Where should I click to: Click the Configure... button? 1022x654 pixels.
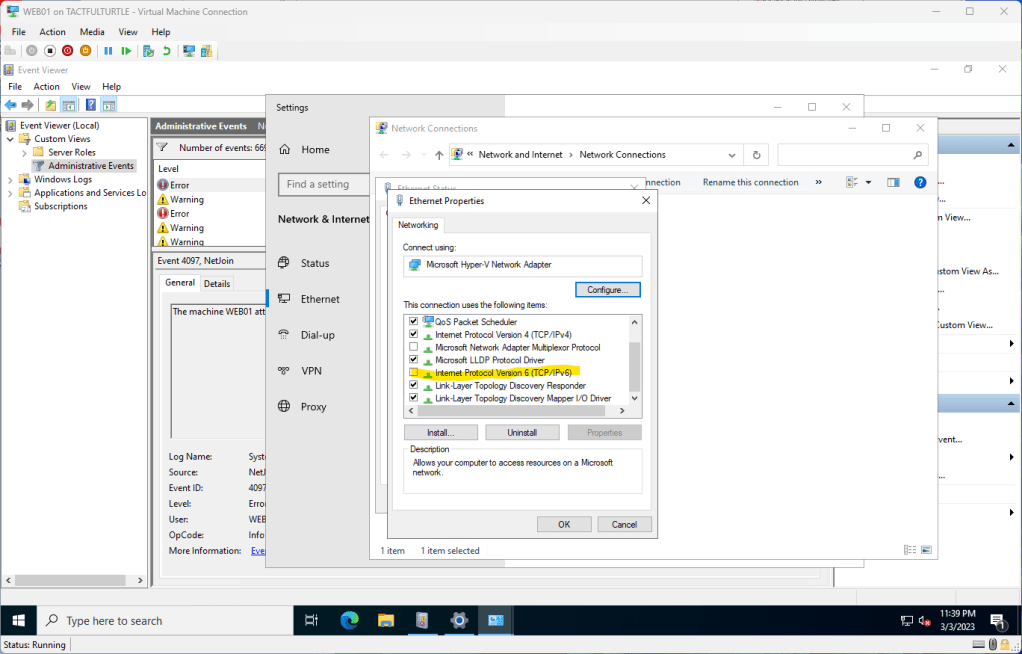coord(607,290)
